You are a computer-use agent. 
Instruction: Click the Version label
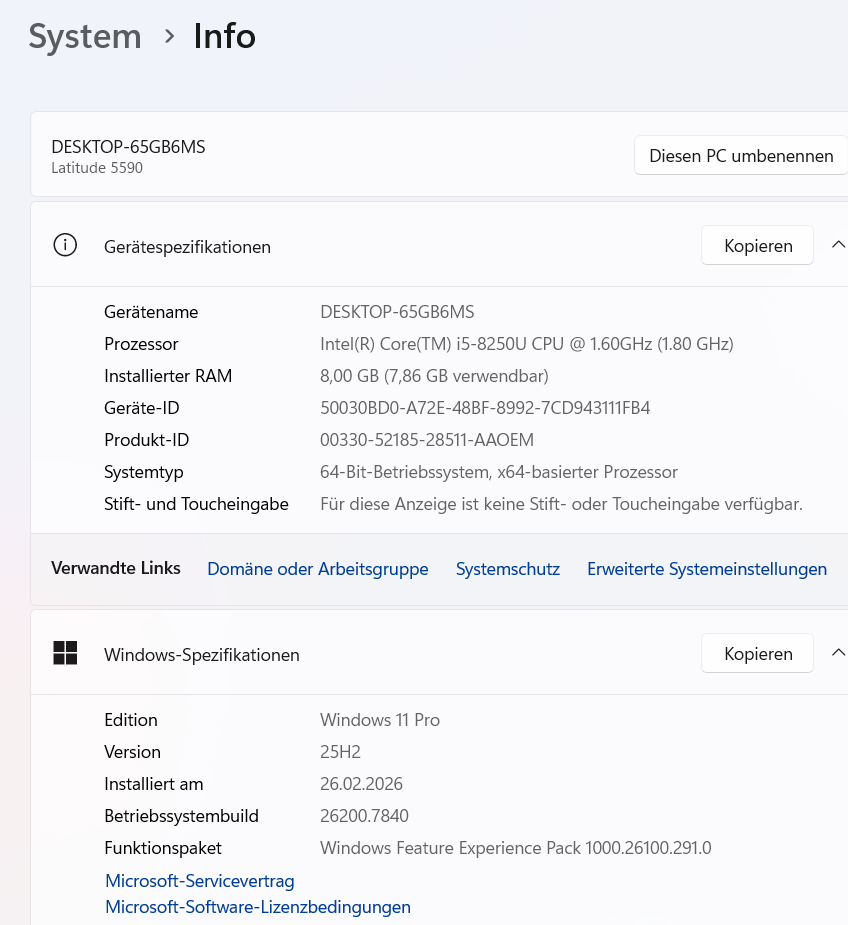click(x=132, y=752)
